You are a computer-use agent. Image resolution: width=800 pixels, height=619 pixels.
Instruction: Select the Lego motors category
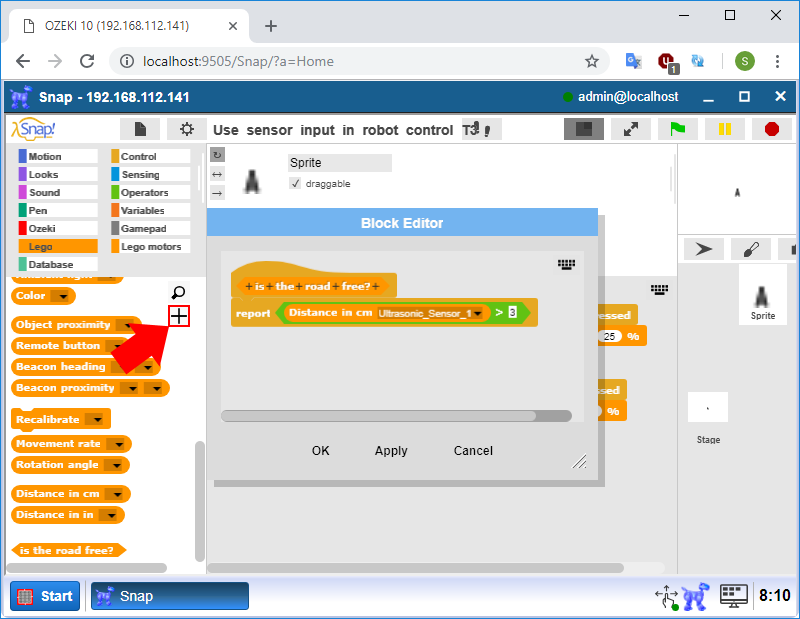tap(151, 246)
